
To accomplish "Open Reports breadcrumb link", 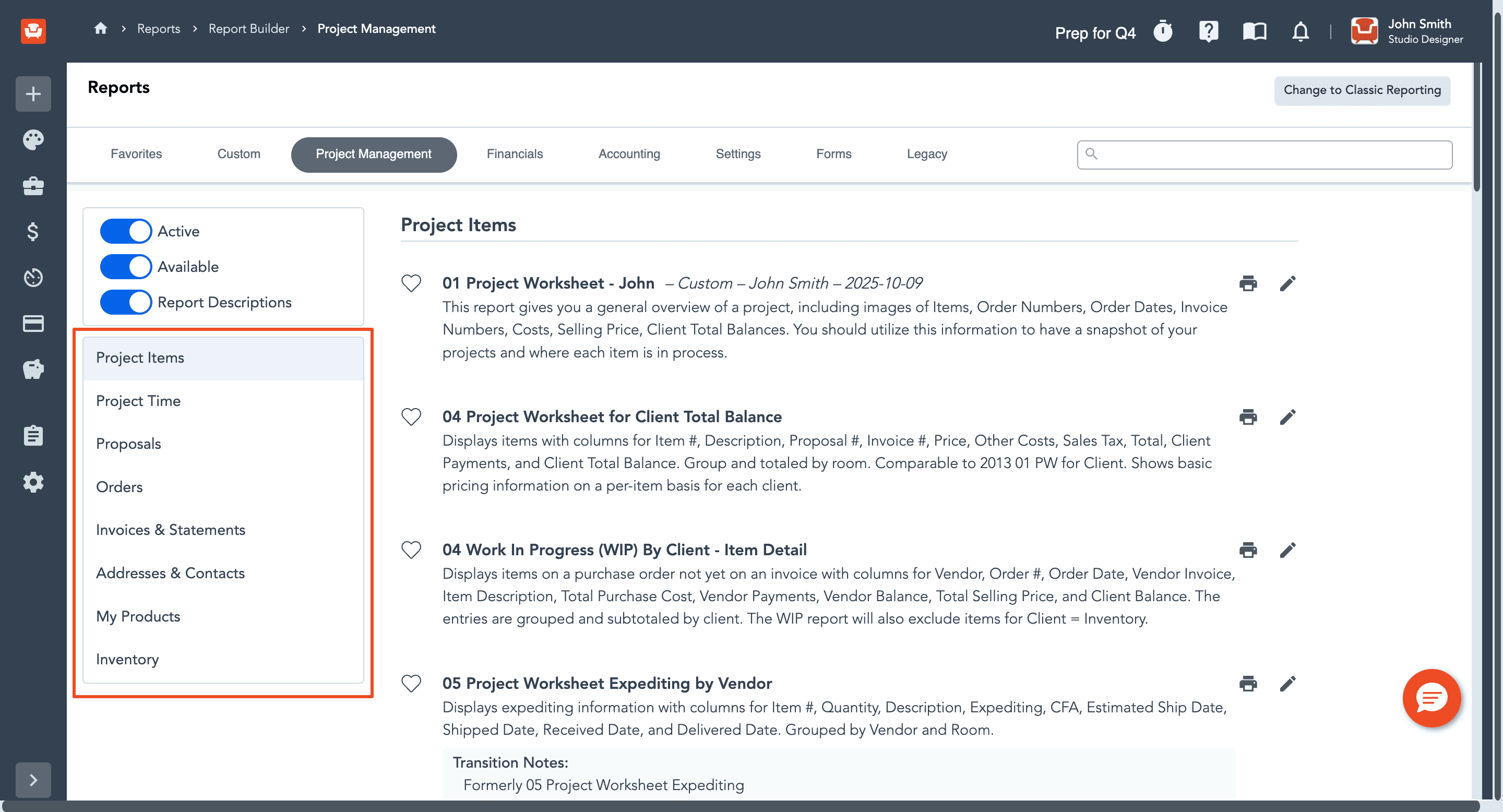I will [x=159, y=29].
